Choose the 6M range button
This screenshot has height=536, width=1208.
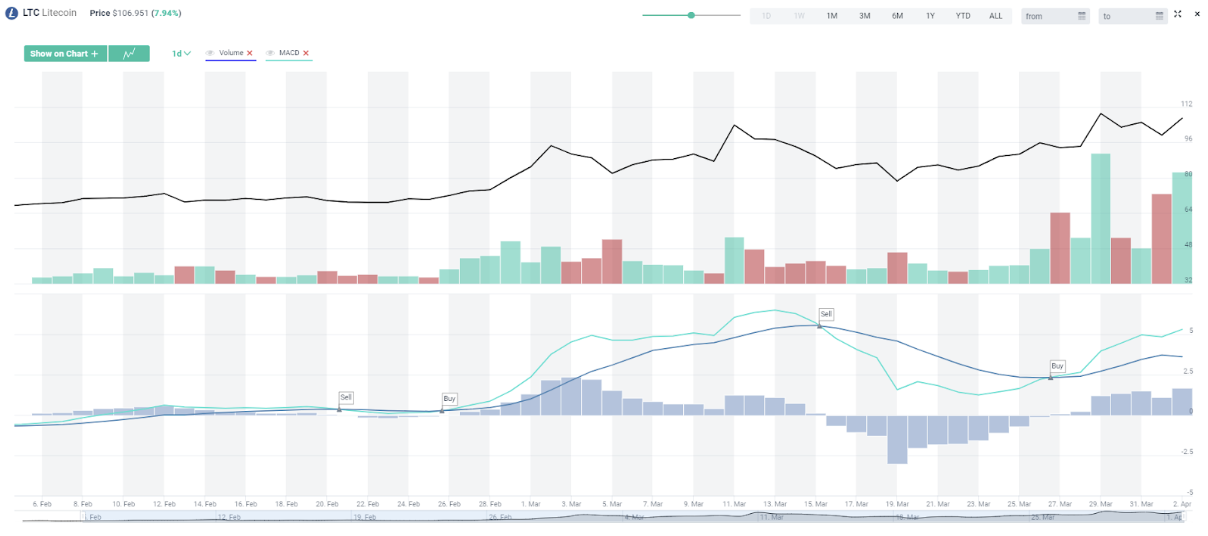tap(897, 16)
